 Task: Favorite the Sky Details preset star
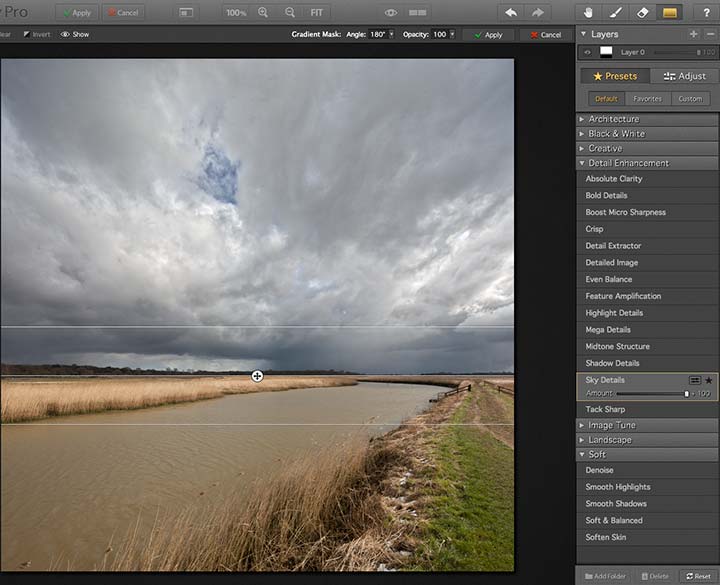pos(709,380)
